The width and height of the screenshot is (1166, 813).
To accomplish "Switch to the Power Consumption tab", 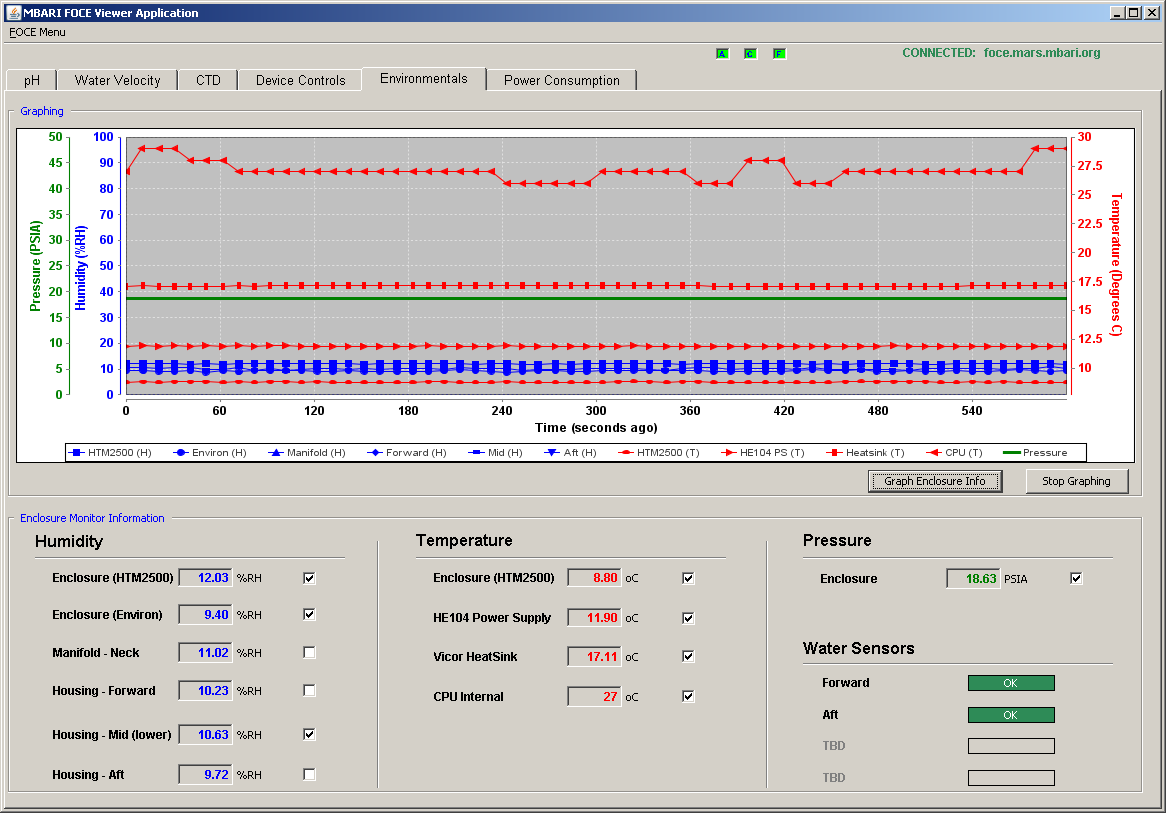I will tap(561, 80).
